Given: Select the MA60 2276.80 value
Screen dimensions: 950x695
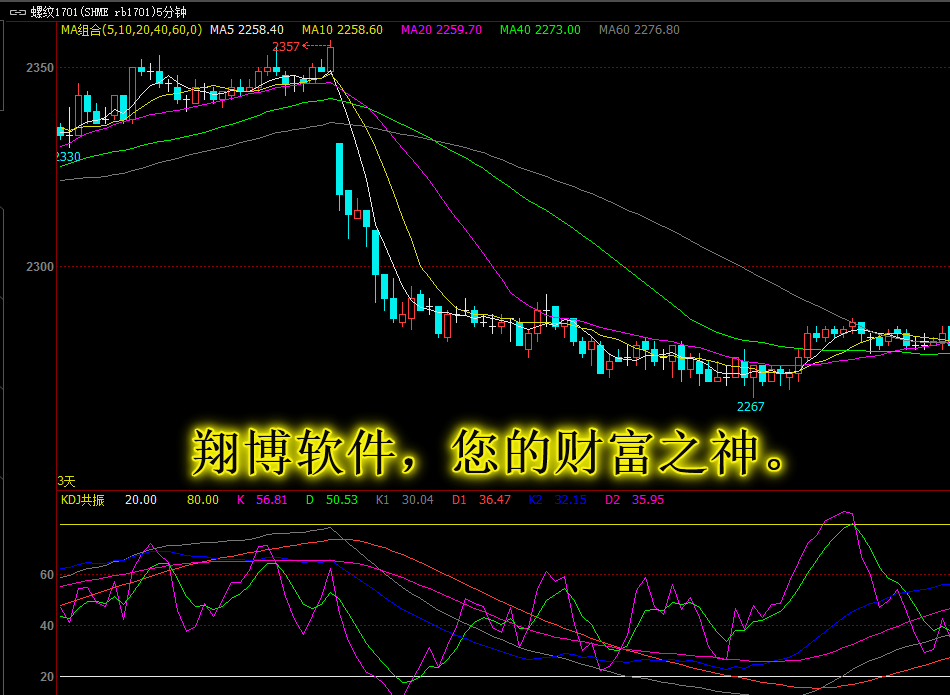Looking at the screenshot, I should pos(639,30).
